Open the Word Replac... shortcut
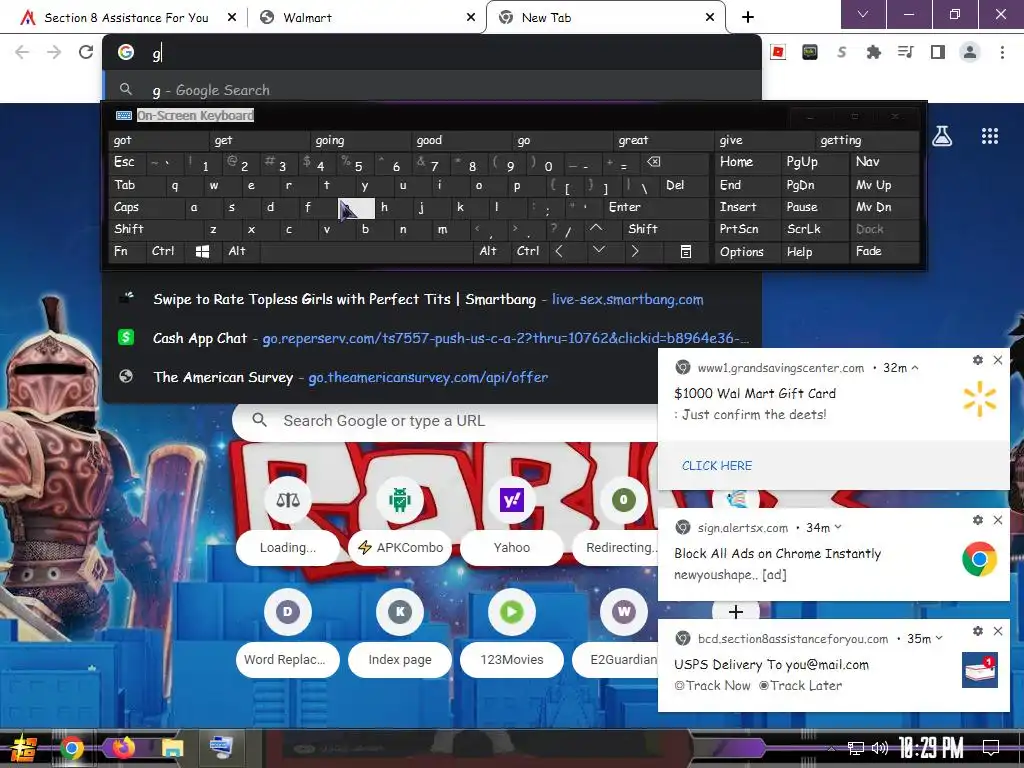This screenshot has height=768, width=1024. point(287,633)
